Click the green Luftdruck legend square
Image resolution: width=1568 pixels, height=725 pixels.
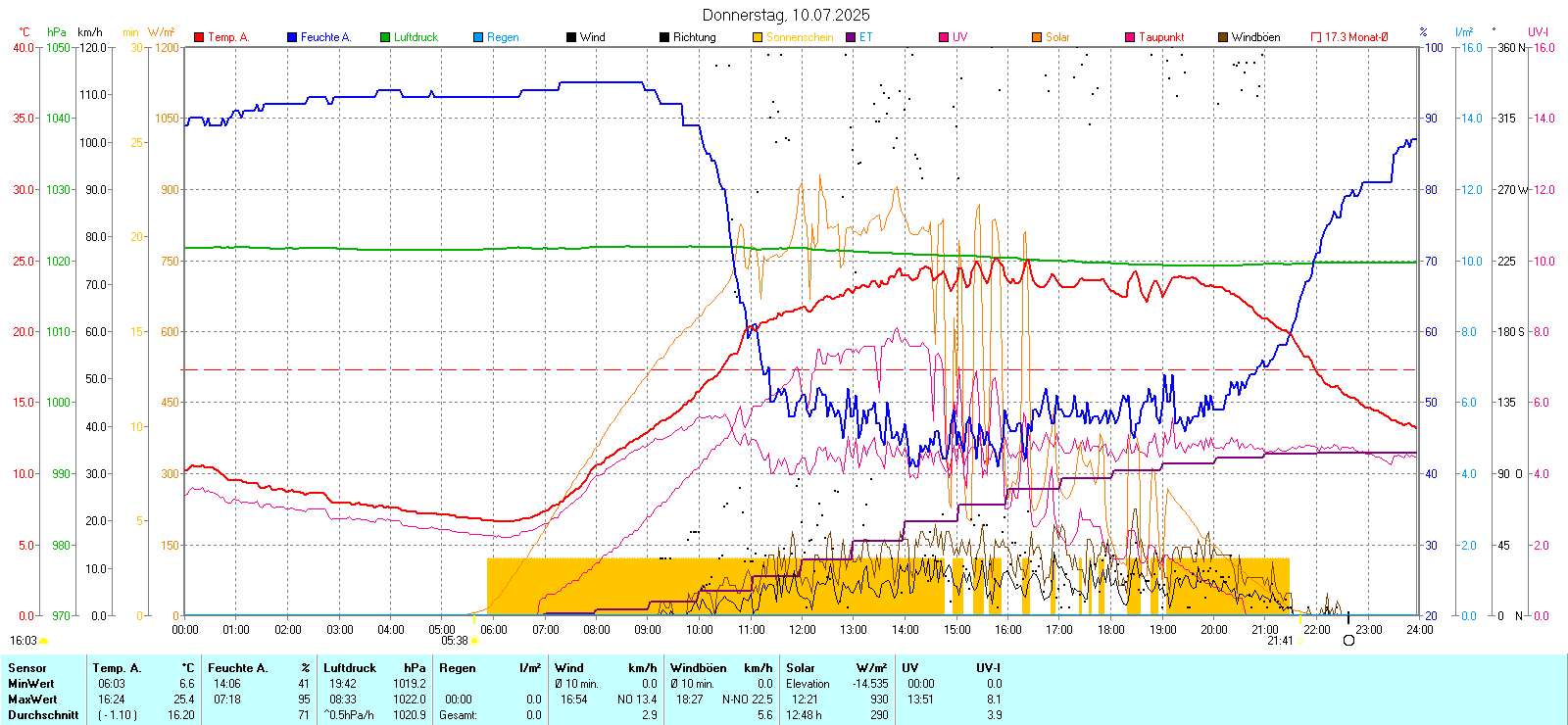click(385, 37)
